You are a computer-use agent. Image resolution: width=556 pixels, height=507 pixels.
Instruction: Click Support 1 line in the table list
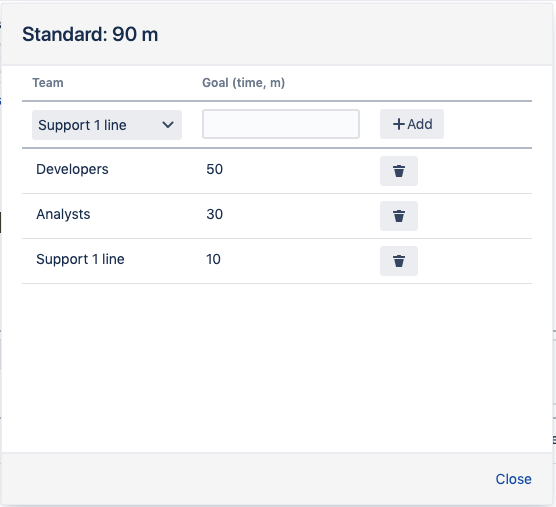coord(80,259)
